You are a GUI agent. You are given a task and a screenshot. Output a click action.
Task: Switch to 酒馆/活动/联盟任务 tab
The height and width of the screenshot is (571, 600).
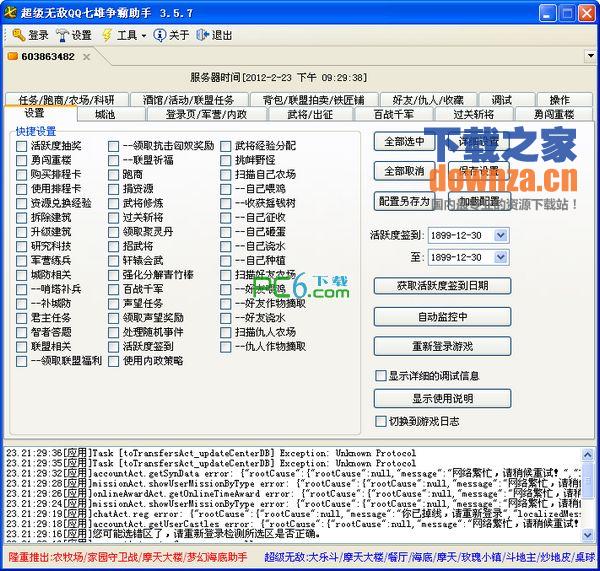click(x=189, y=100)
